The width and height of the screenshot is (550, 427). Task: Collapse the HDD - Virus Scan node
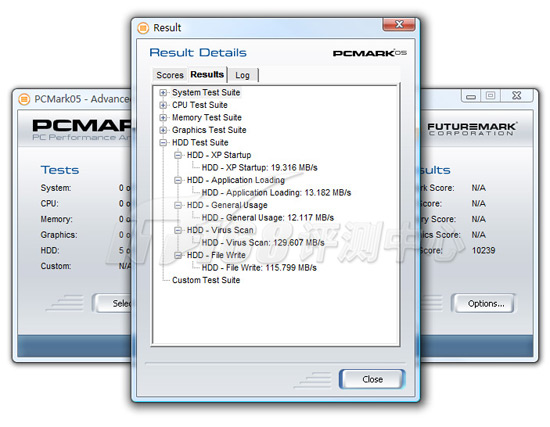pyautogui.click(x=178, y=230)
